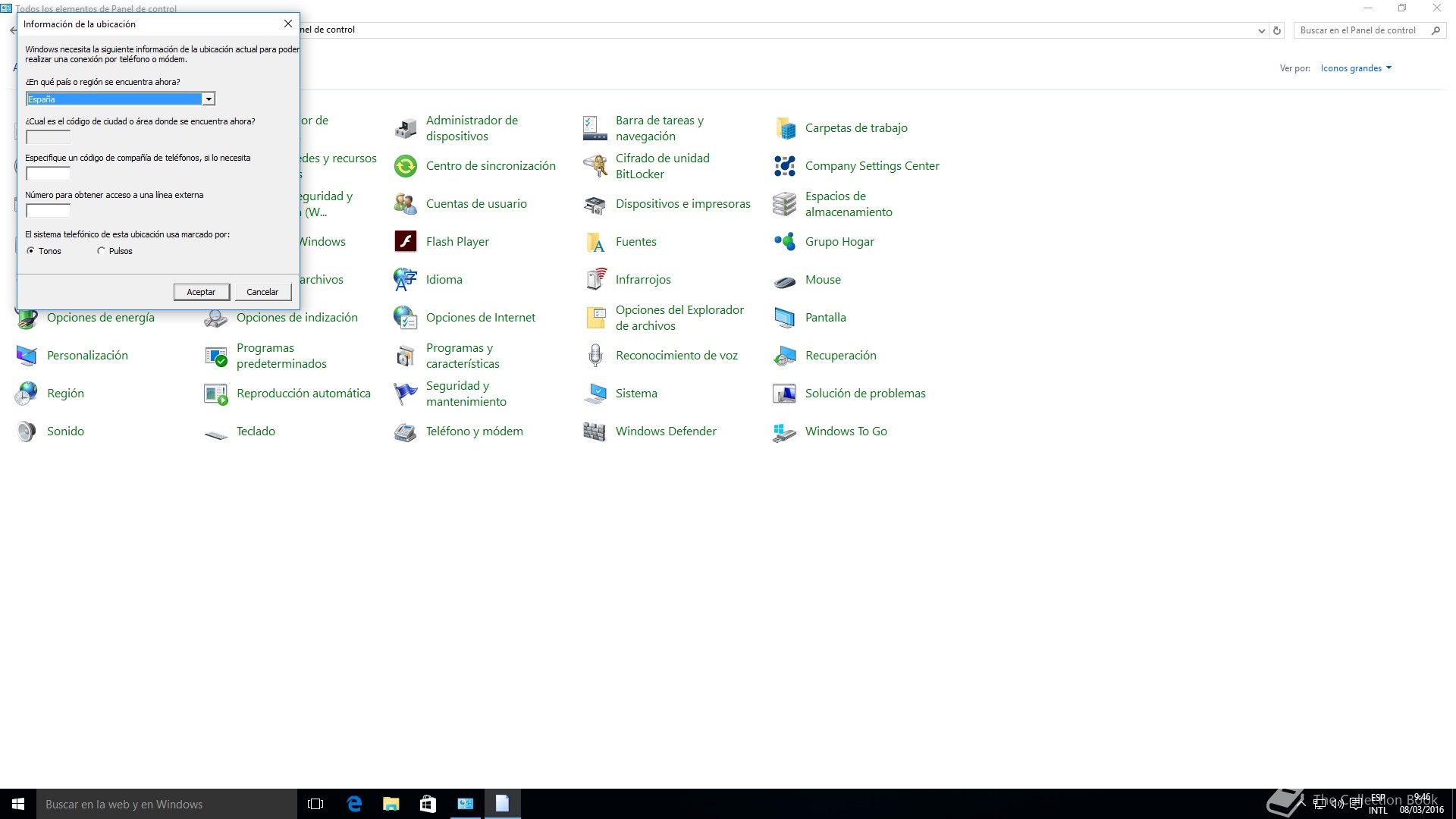The width and height of the screenshot is (1456, 819).
Task: Open Task View on the taskbar
Action: click(315, 804)
